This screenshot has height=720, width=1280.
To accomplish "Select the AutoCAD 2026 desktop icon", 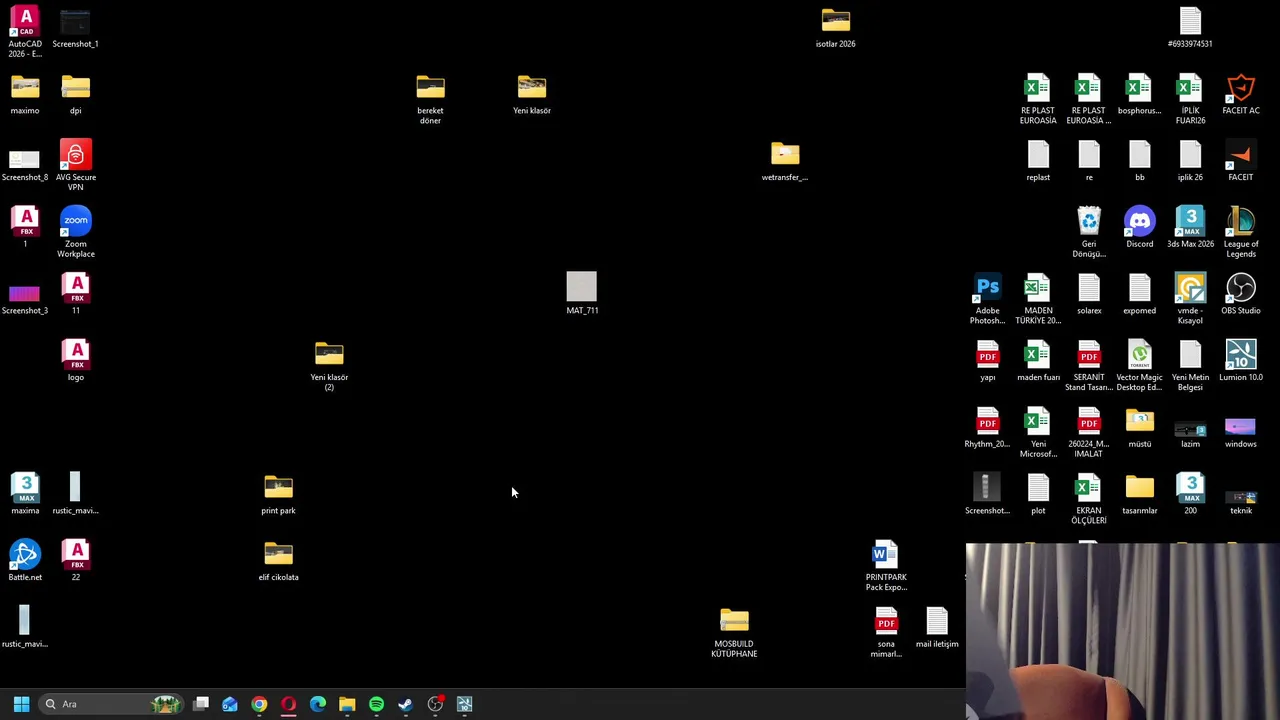I will (25, 32).
